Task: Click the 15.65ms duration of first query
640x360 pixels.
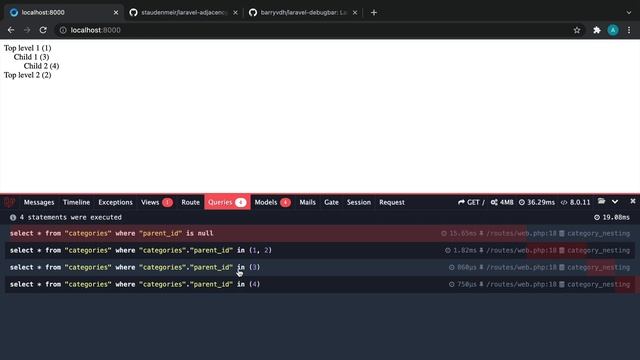Action: tap(458, 233)
